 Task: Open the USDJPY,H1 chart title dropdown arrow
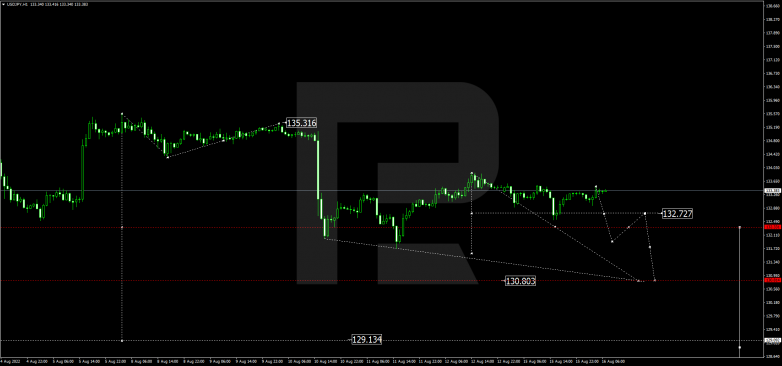click(x=2, y=4)
